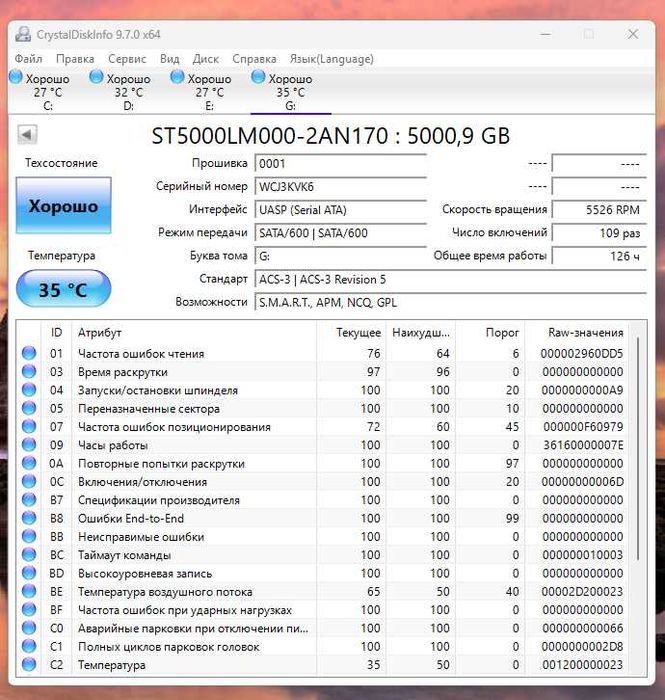Click status orb for attribute B7
This screenshot has width=665, height=700.
point(29,500)
